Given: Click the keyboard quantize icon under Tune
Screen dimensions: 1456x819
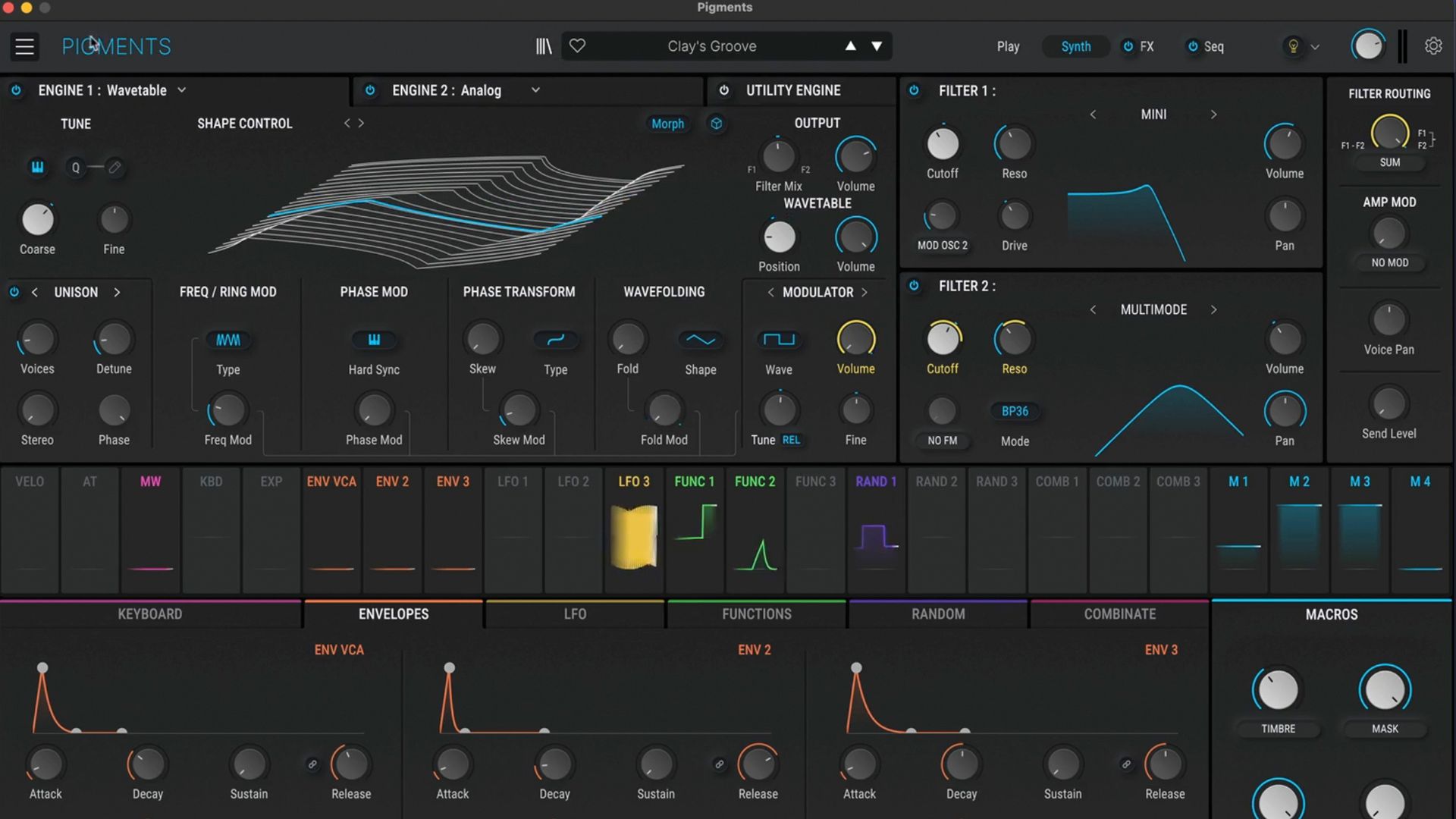Looking at the screenshot, I should point(37,168).
